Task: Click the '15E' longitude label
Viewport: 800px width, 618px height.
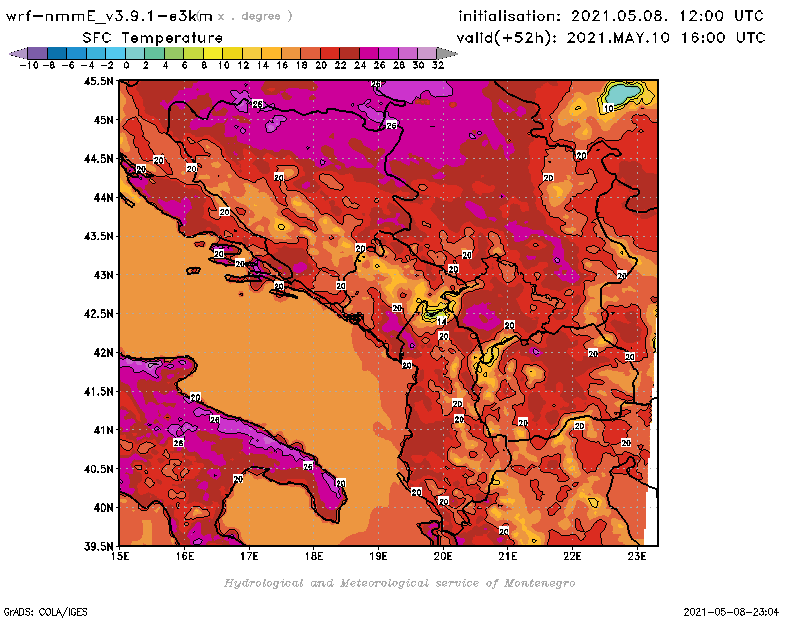Action: [x=120, y=556]
